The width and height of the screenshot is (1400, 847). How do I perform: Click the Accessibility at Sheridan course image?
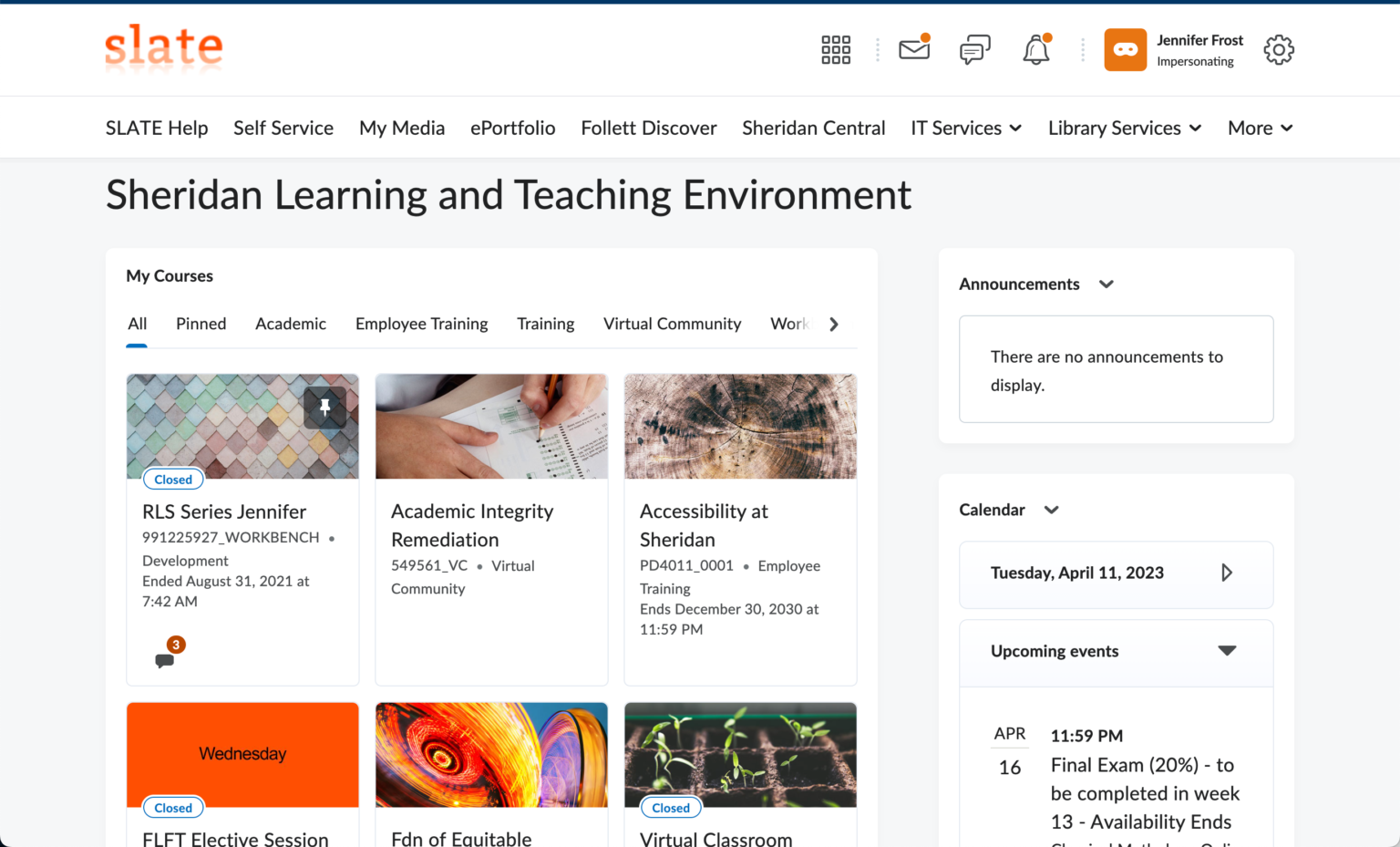[x=740, y=426]
